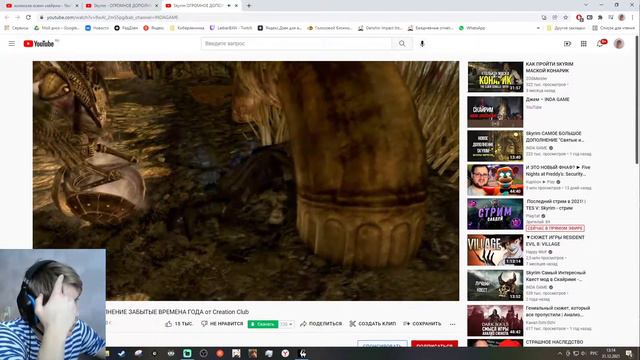
Task: Bookmark this page with the star icon
Action: [x=566, y=18]
